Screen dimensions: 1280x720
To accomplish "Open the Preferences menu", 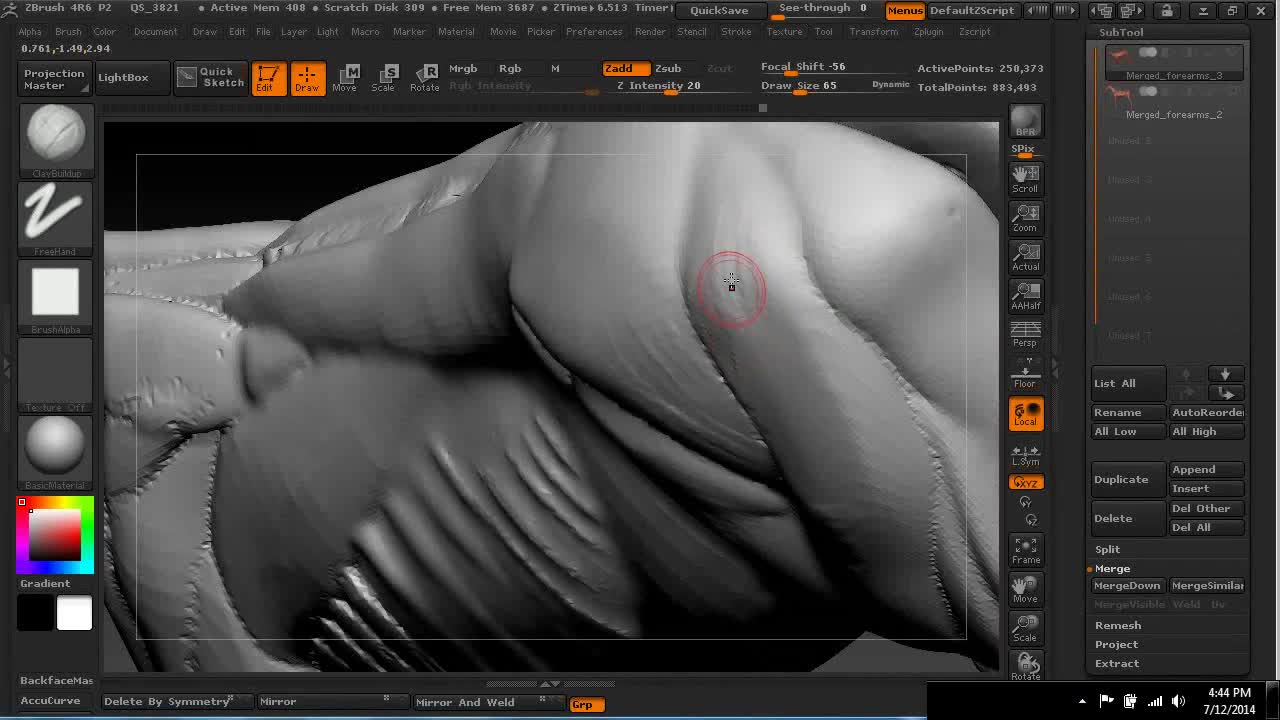I will (x=594, y=32).
